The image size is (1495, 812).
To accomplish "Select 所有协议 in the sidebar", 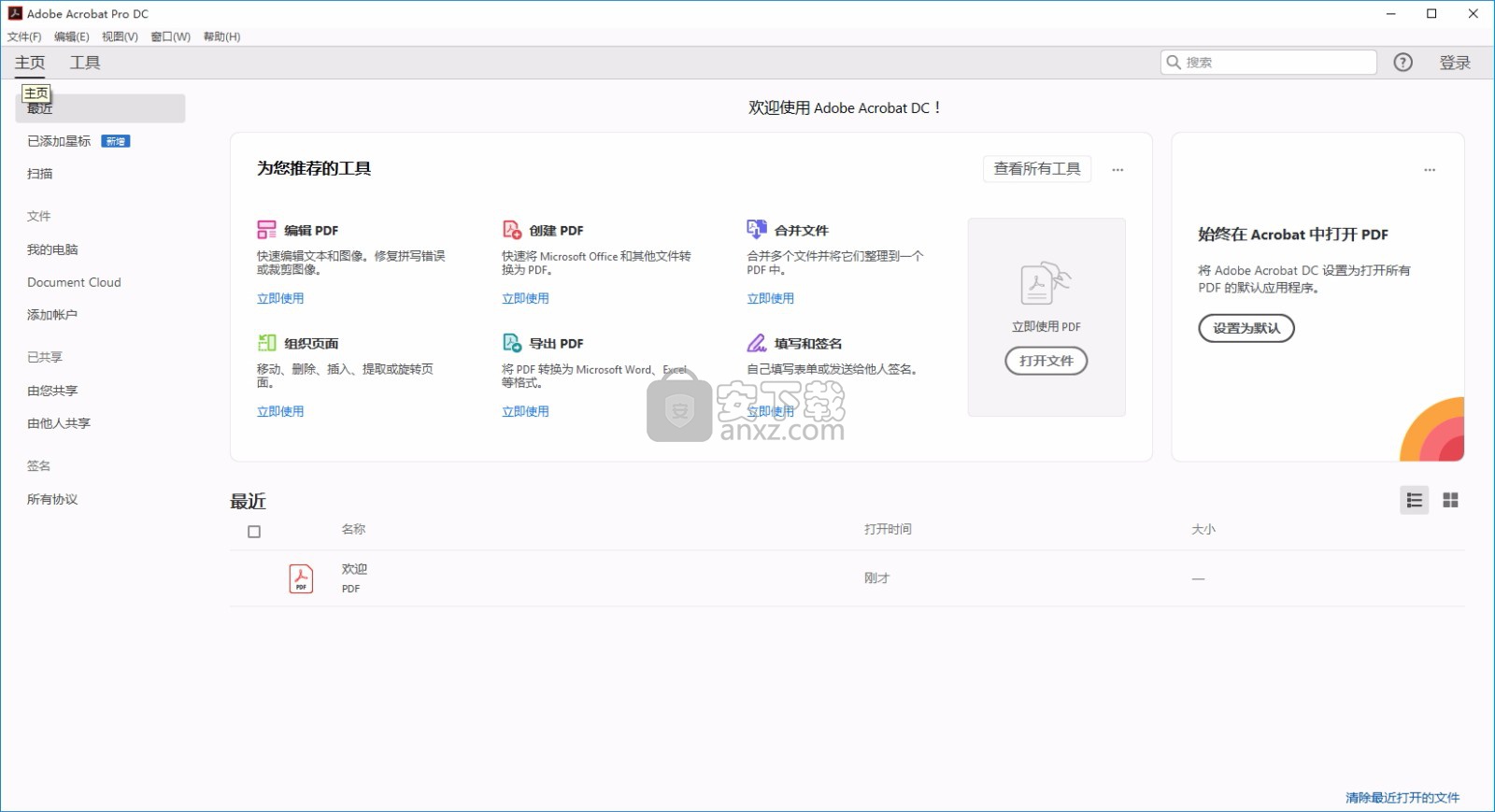I will (x=52, y=499).
